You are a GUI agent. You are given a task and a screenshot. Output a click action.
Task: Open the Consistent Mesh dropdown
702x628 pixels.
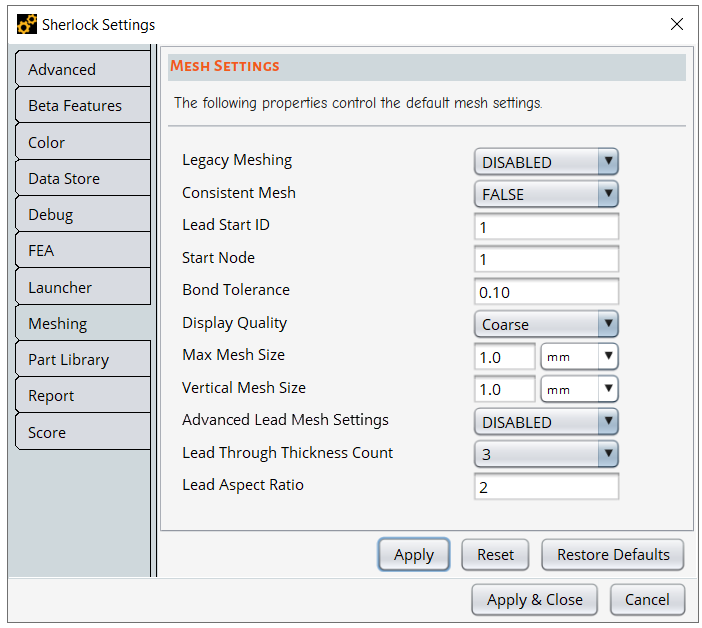[546, 194]
